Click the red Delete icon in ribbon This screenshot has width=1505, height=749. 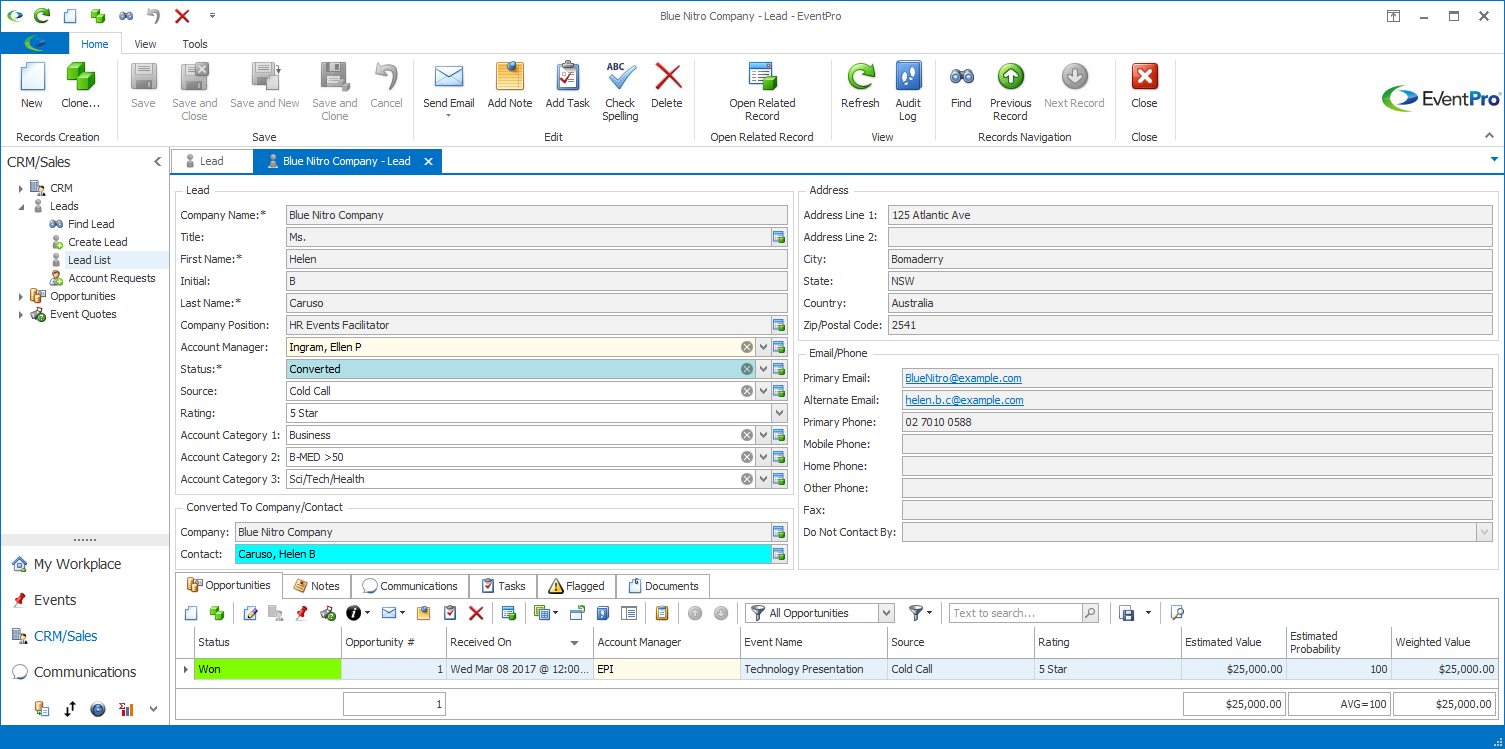(x=667, y=77)
